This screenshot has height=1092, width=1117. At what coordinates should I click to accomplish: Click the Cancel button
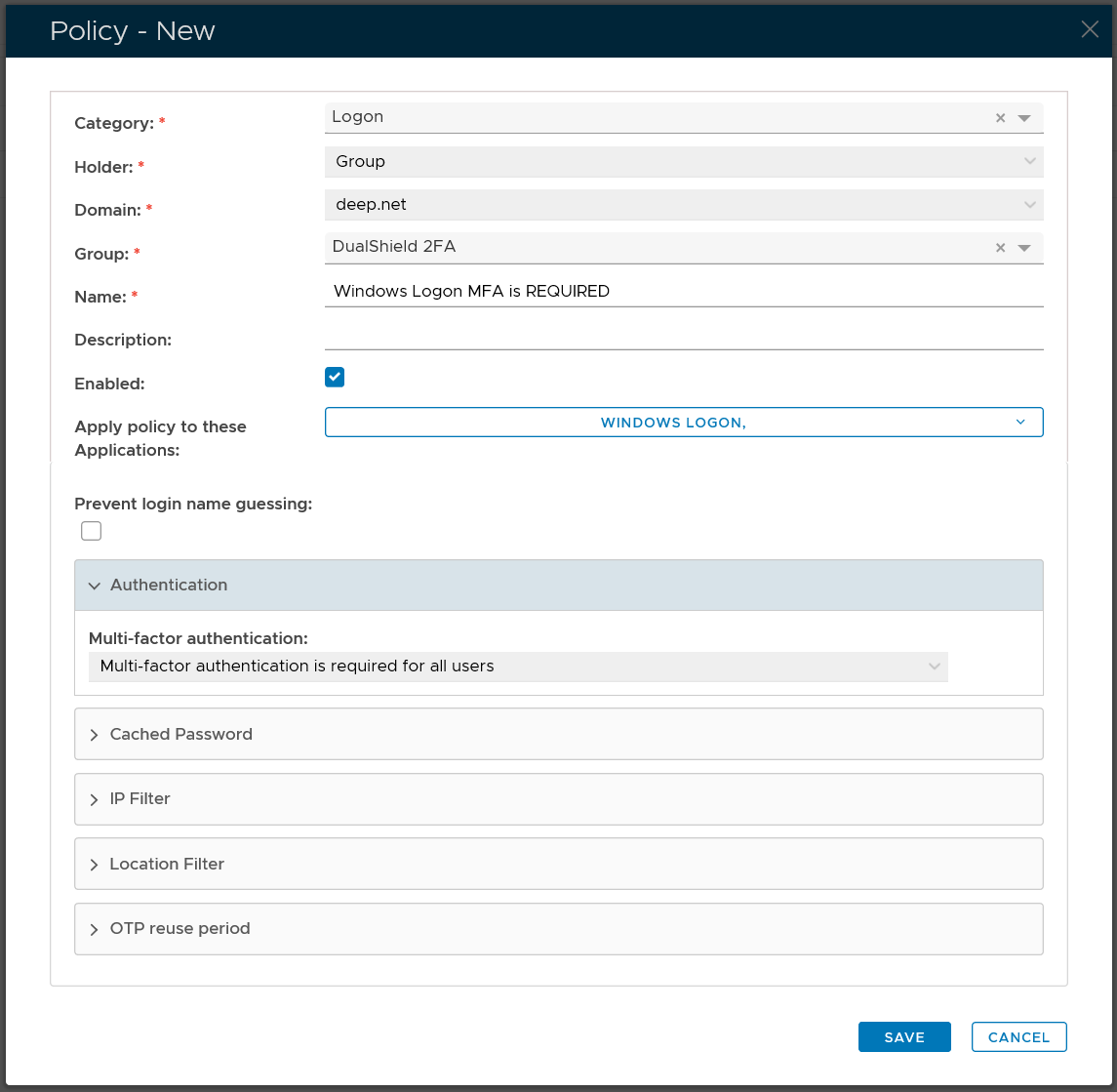[x=1018, y=1037]
